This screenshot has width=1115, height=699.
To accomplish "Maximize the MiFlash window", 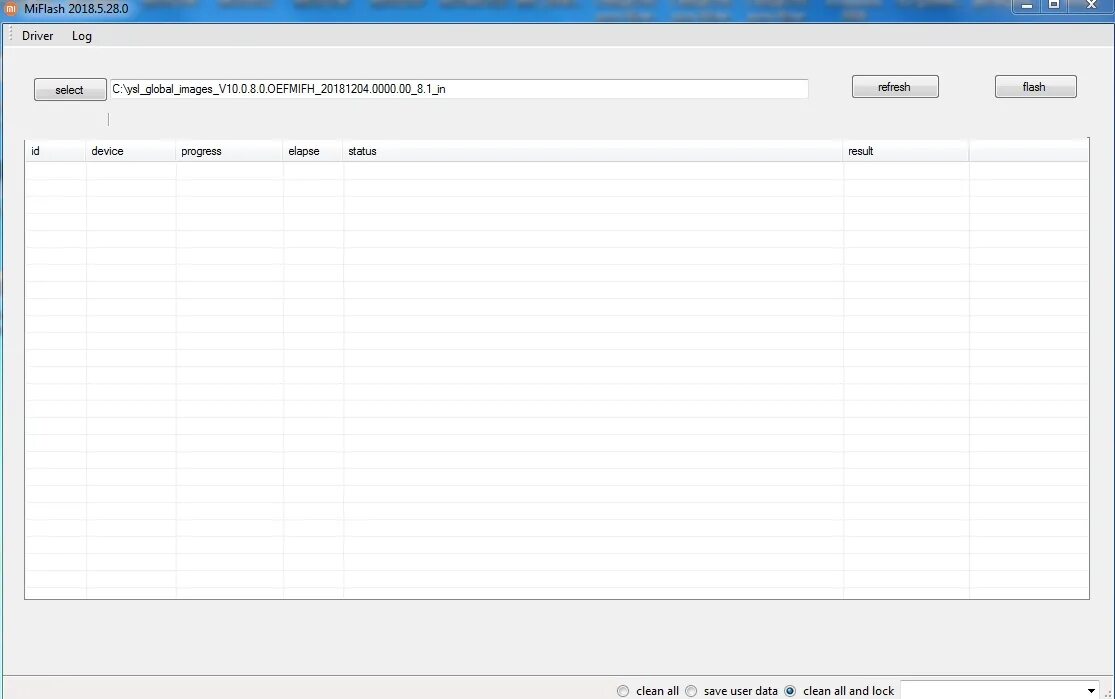I will tap(1055, 6).
